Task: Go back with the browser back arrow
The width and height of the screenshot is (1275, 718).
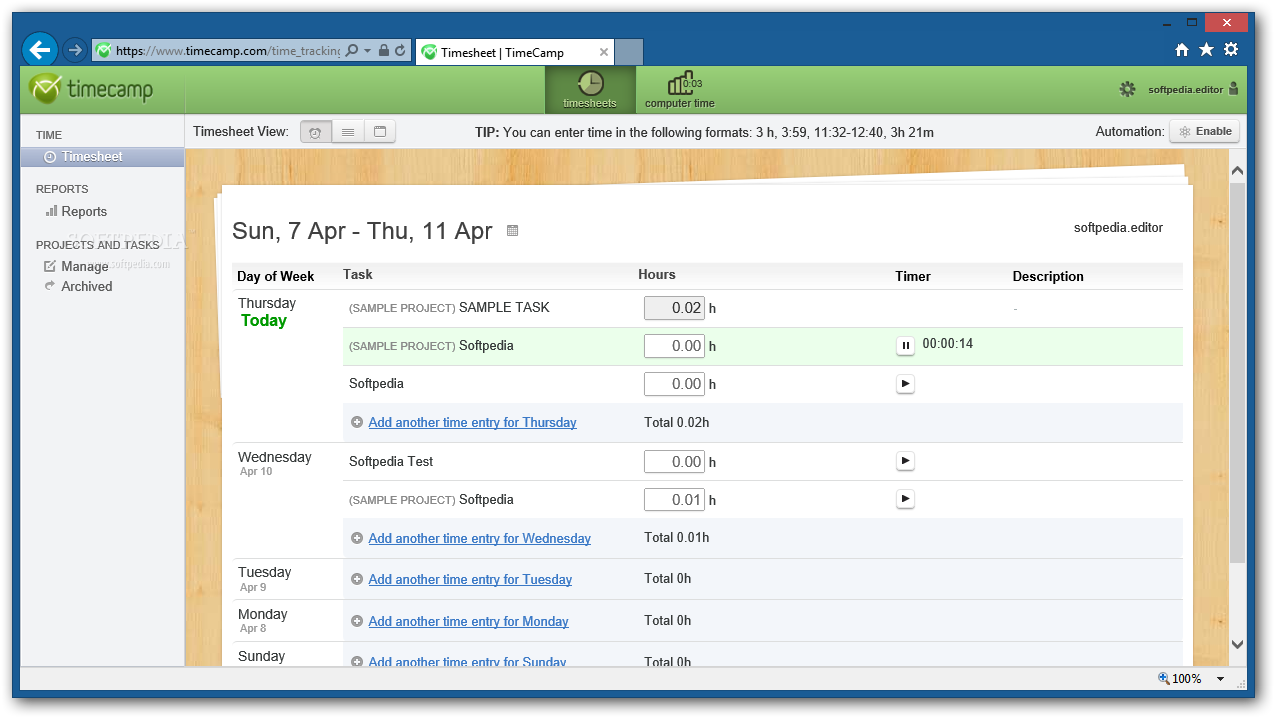Action: click(x=41, y=49)
